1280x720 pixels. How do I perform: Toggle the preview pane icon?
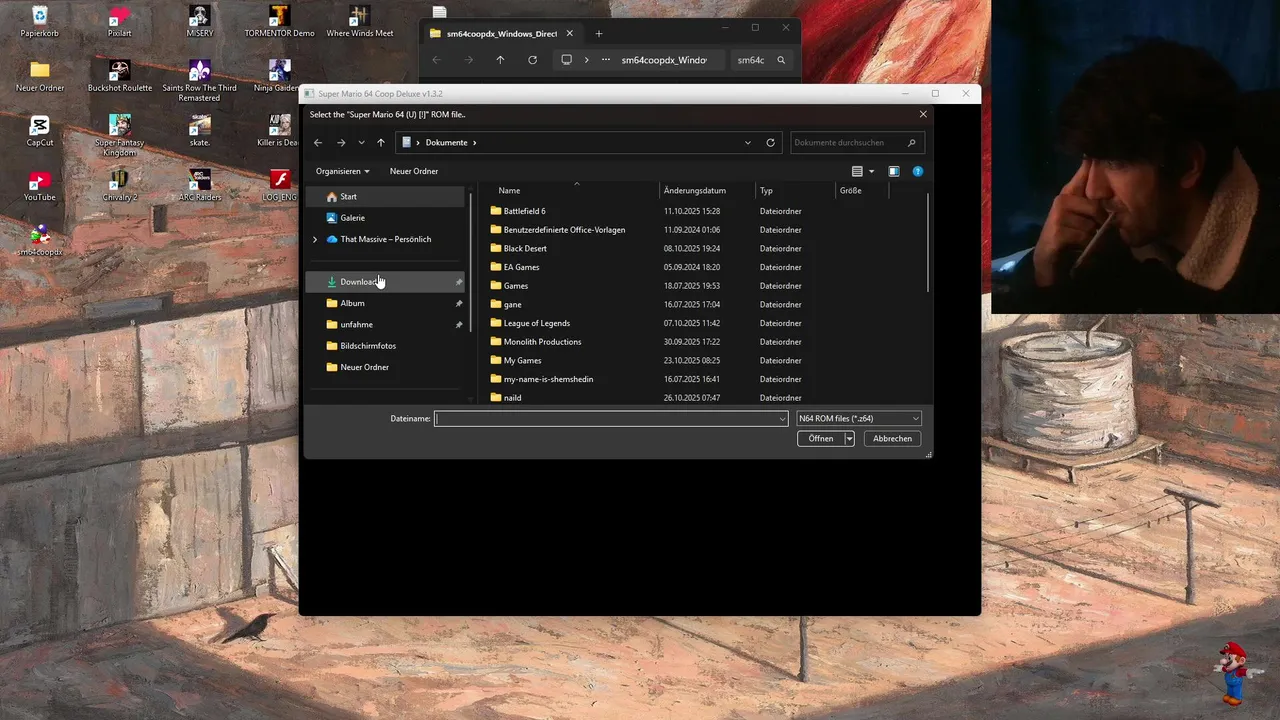tap(894, 172)
